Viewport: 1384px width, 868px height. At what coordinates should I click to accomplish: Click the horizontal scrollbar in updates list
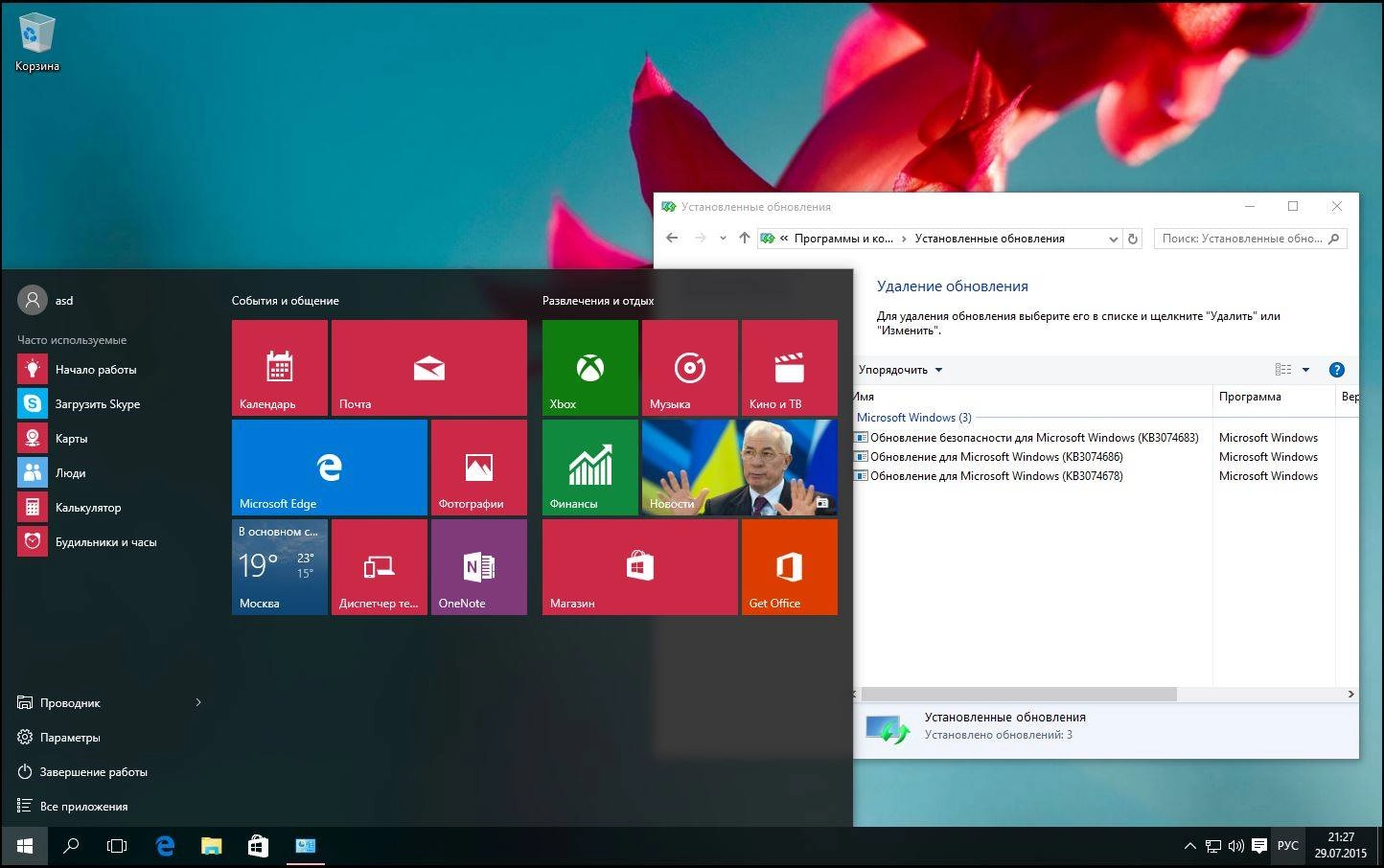1018,694
